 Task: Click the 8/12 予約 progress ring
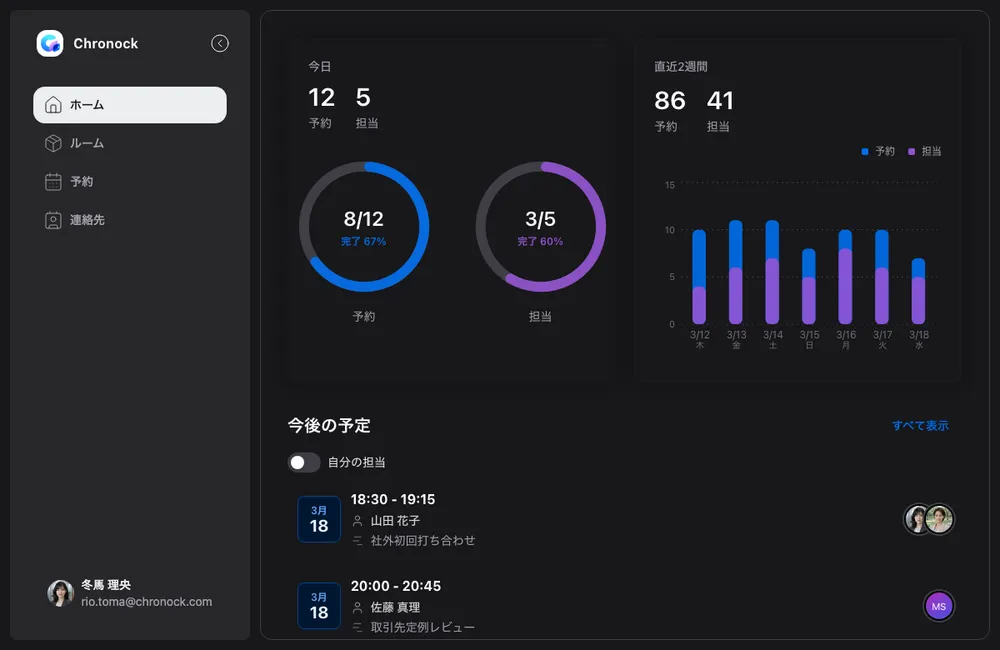pos(364,227)
